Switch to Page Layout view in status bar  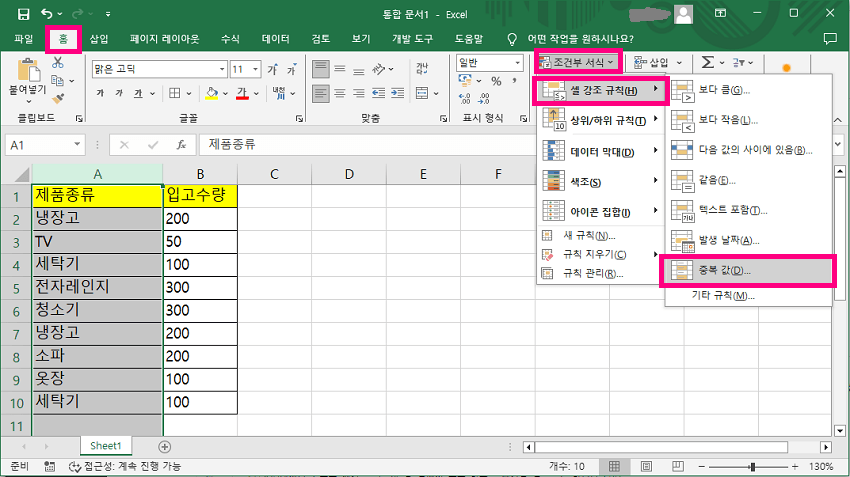click(x=646, y=466)
